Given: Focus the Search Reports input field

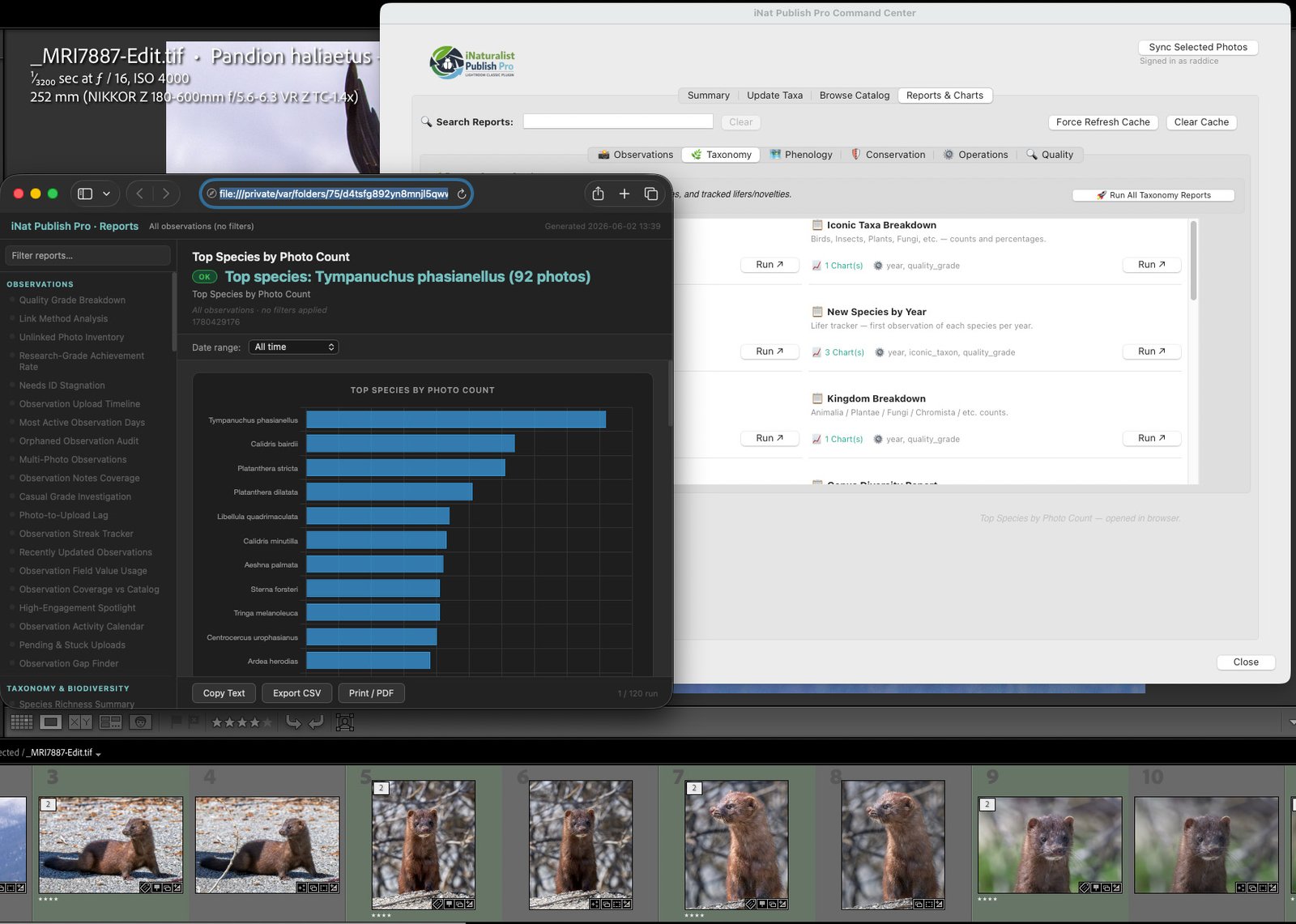Looking at the screenshot, I should pos(618,121).
